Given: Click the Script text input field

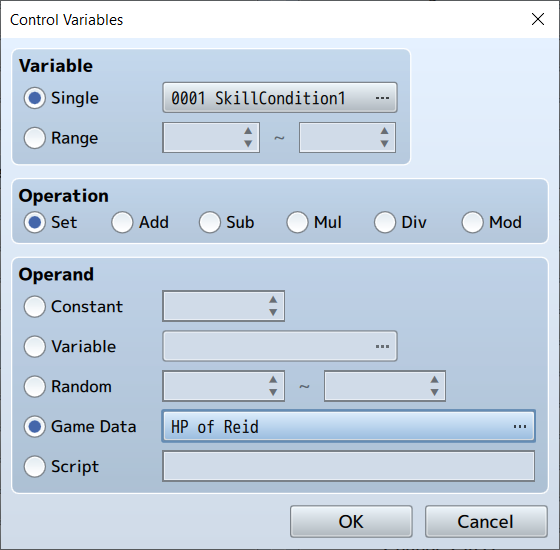Looking at the screenshot, I should pyautogui.click(x=348, y=466).
